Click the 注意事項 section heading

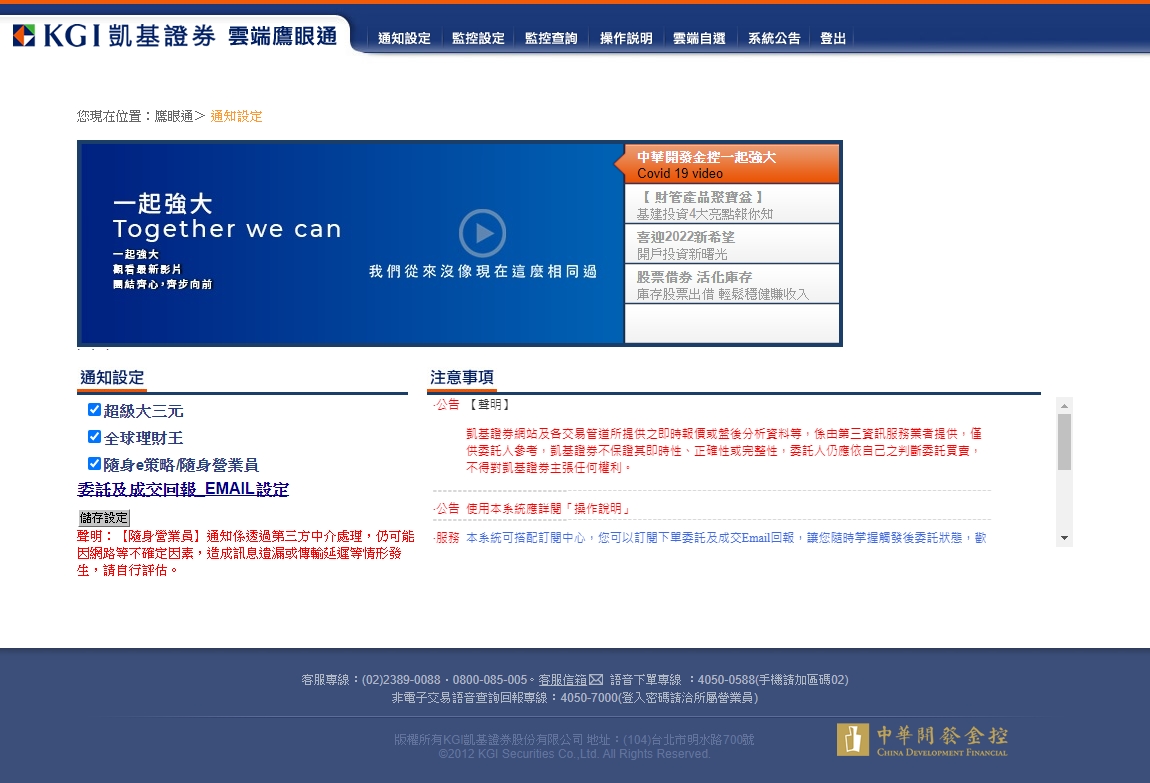tap(462, 378)
